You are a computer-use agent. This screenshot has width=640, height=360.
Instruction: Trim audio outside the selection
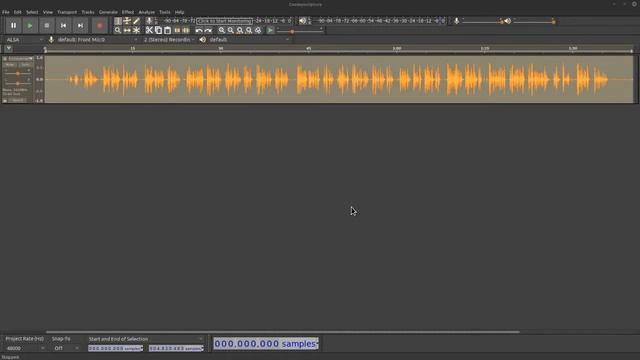pos(177,30)
